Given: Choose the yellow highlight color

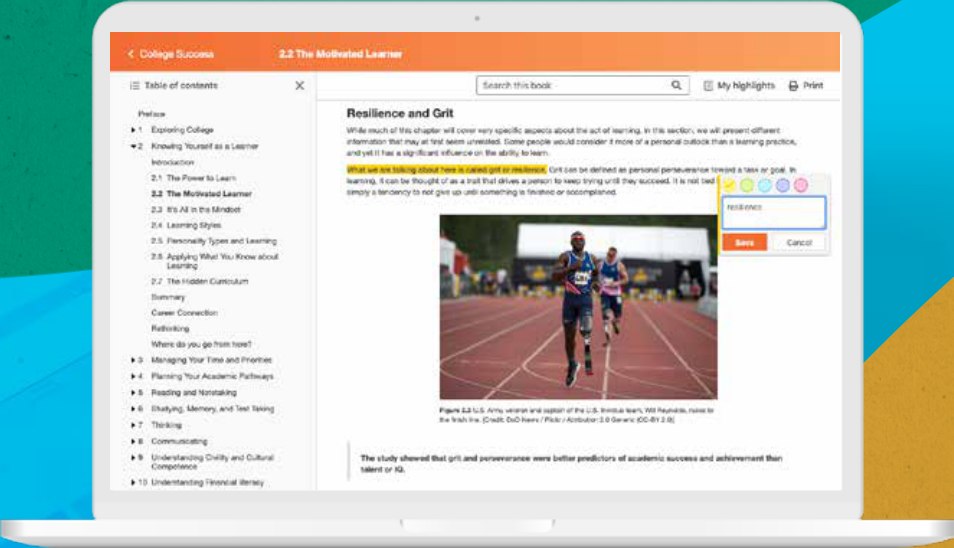Looking at the screenshot, I should pyautogui.click(x=729, y=185).
